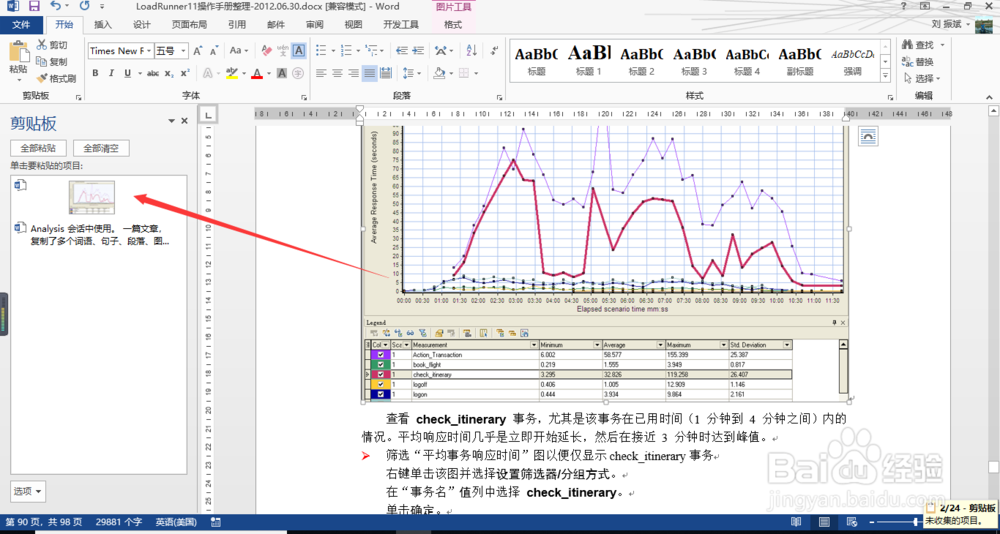This screenshot has width=1000, height=534.
Task: Apply the 标题 1 style
Action: 589,61
